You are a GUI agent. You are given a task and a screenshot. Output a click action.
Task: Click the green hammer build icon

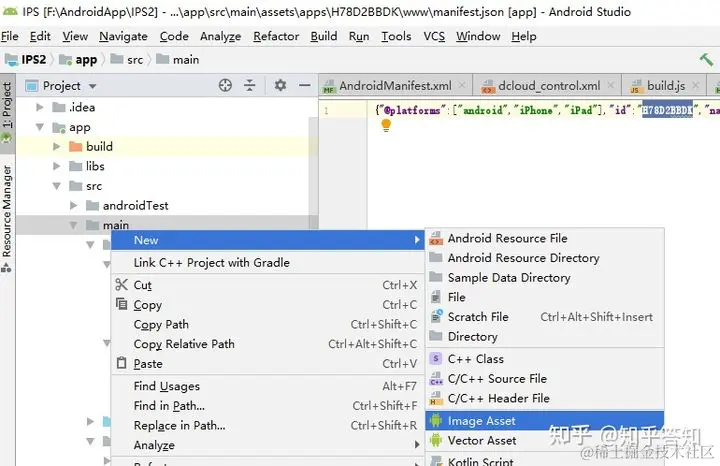pos(706,60)
